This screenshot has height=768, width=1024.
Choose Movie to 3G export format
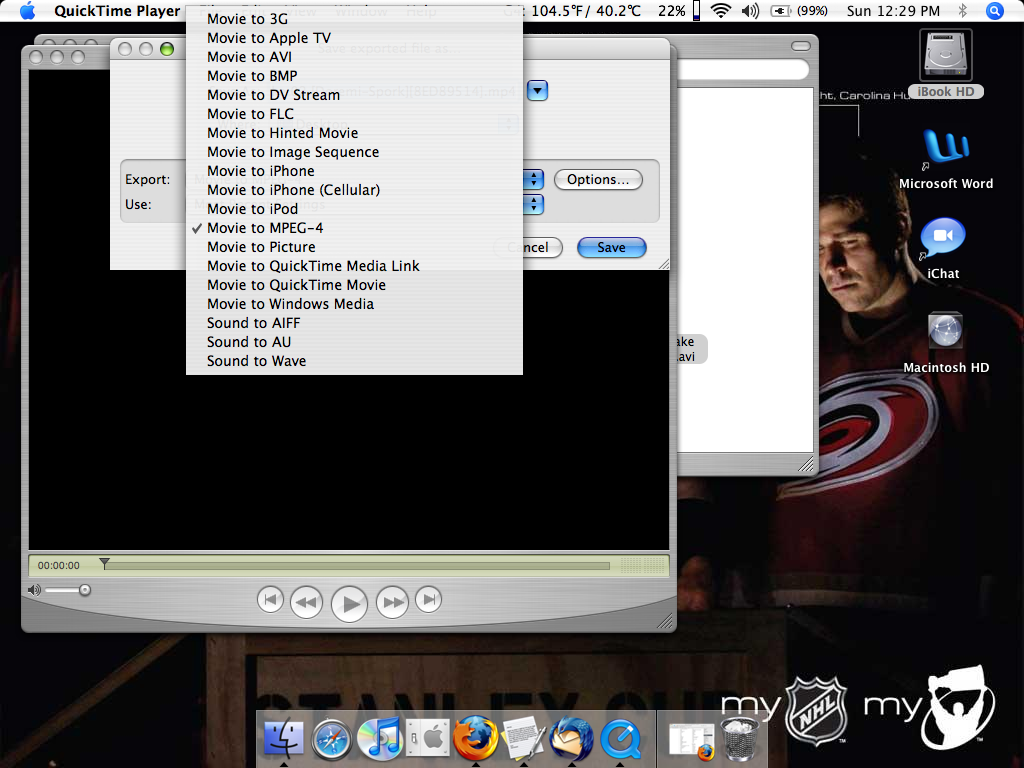(354, 19)
